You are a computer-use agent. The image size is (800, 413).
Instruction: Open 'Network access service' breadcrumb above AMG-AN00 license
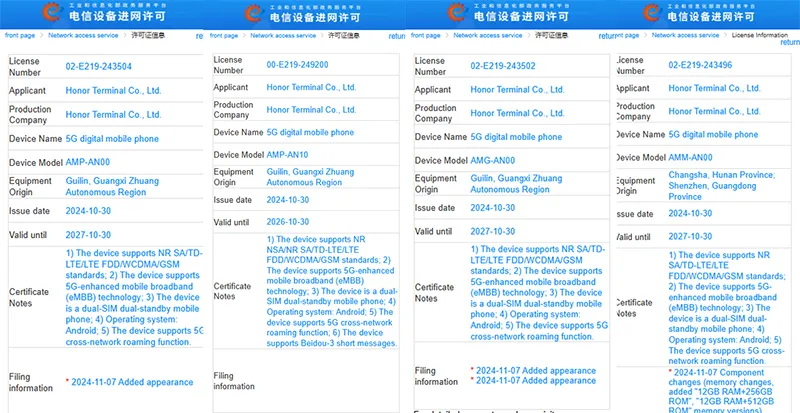coord(488,35)
